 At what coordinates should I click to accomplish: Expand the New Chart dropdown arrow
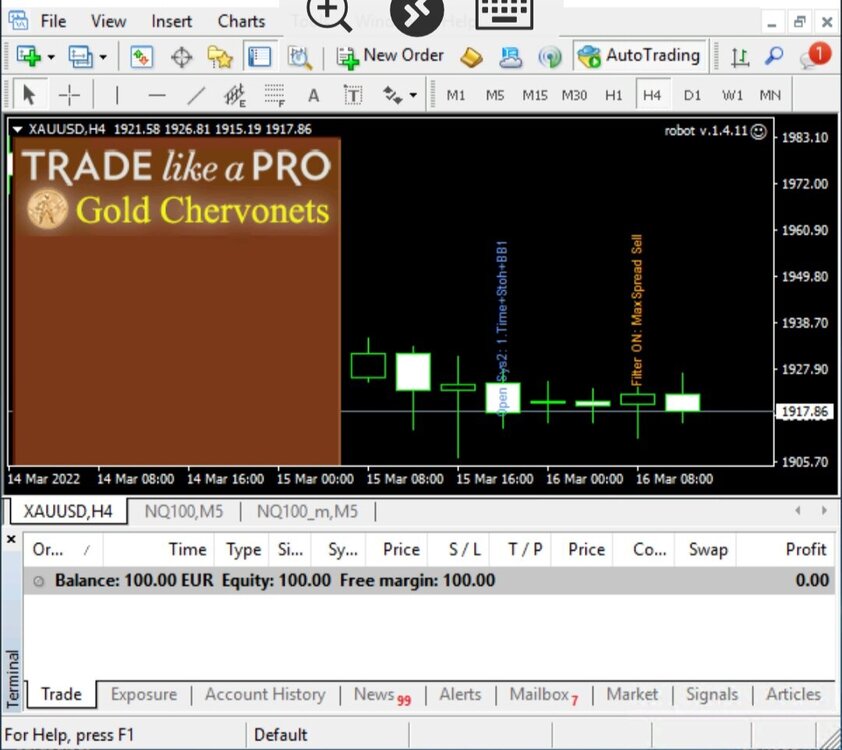(x=51, y=57)
